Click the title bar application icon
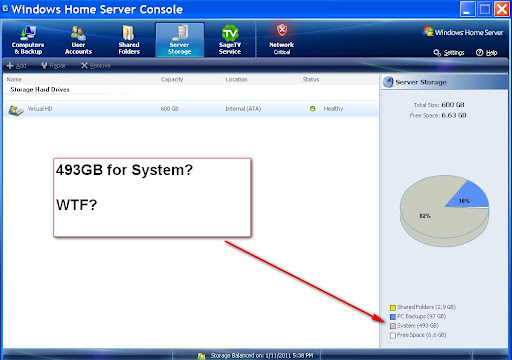 pyautogui.click(x=5, y=9)
